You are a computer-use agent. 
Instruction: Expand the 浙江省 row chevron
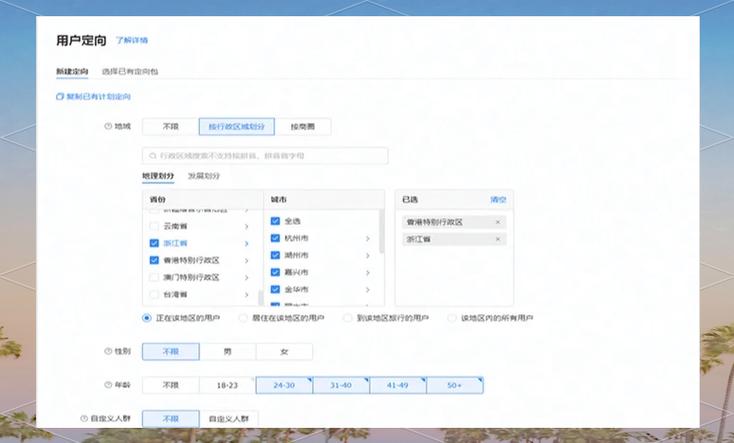click(x=247, y=244)
